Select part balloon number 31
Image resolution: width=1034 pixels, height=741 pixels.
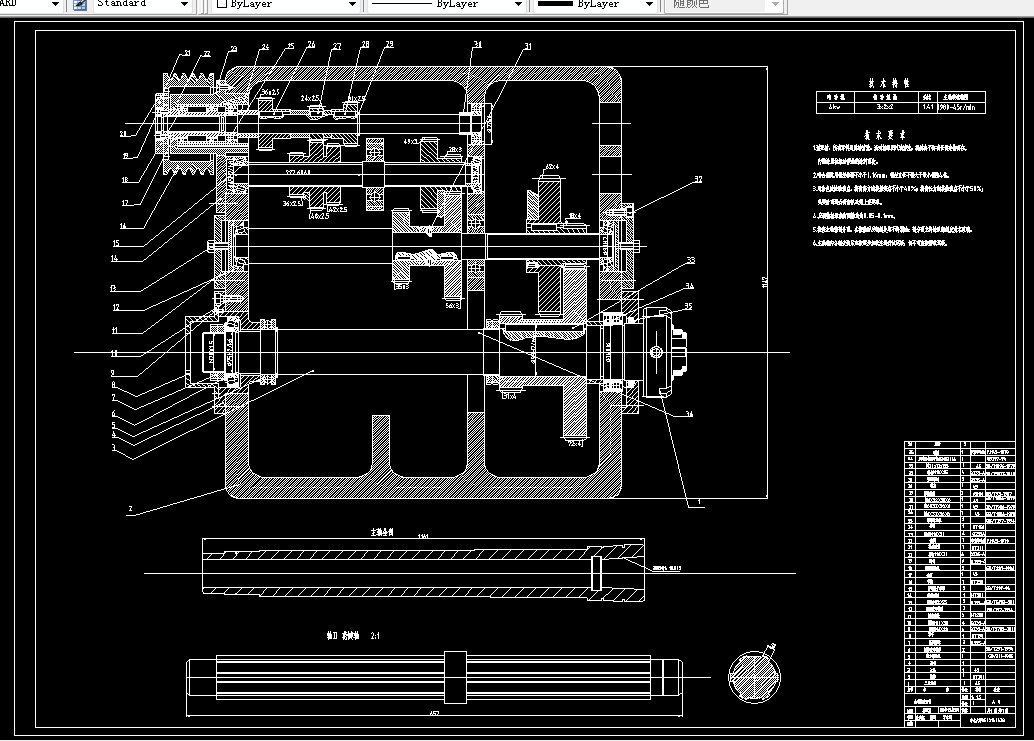pyautogui.click(x=528, y=46)
